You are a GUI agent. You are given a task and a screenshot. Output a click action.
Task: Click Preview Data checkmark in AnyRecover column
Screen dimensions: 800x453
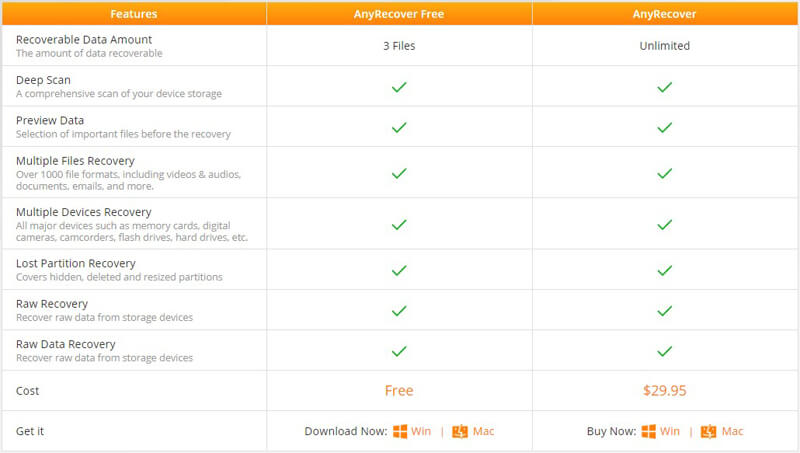(x=664, y=128)
